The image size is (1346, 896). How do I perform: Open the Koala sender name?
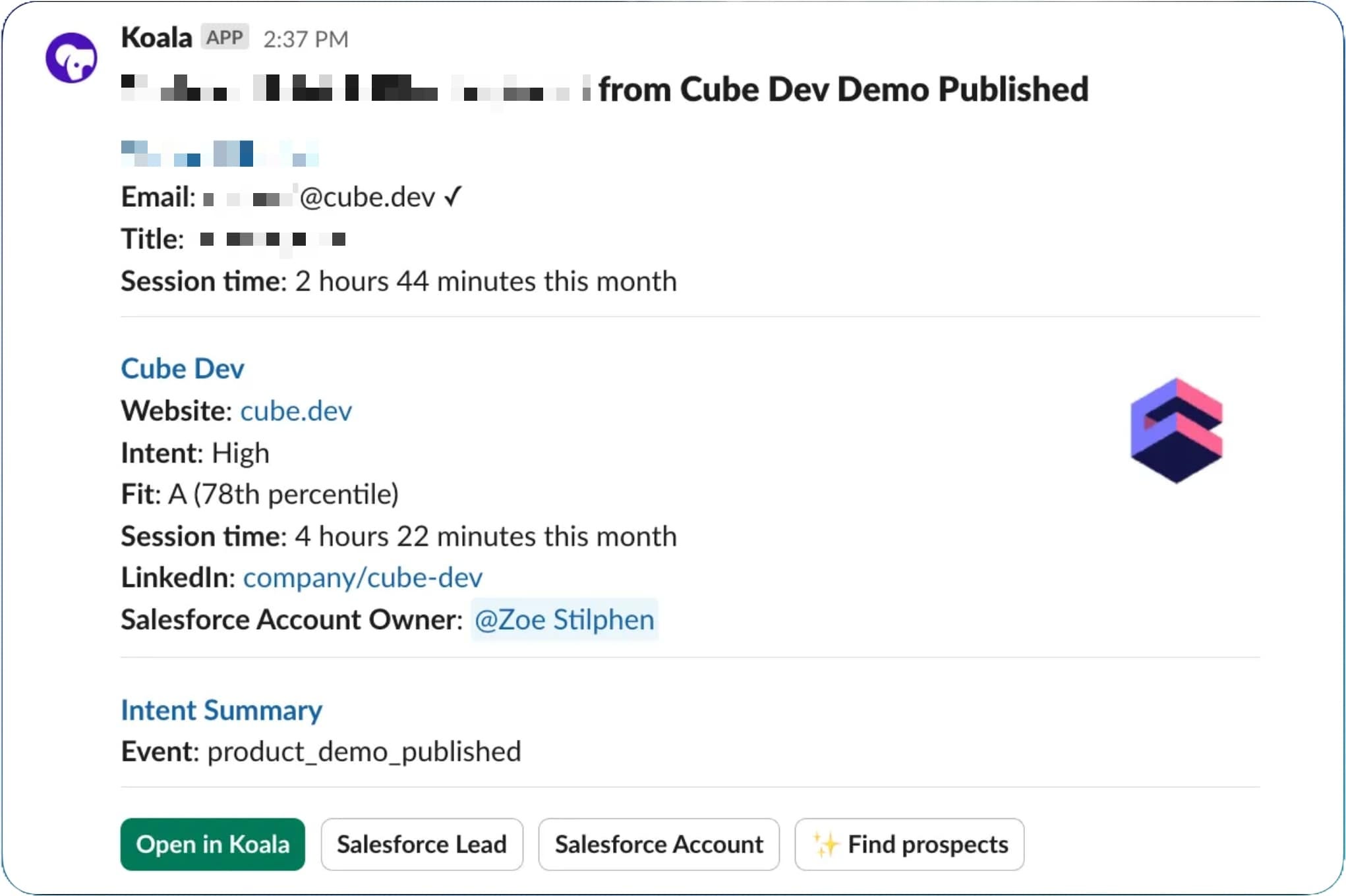[x=156, y=38]
